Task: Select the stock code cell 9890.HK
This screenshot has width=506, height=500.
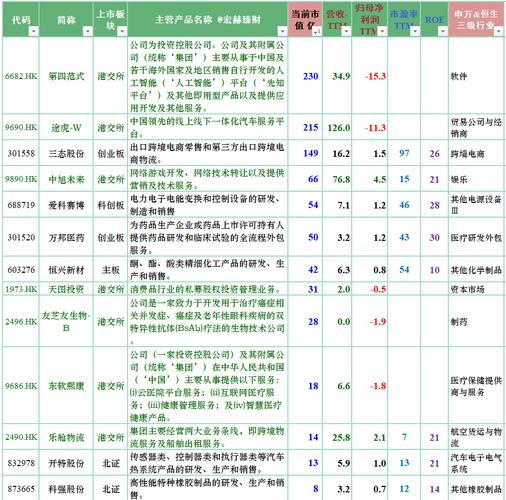Action: pyautogui.click(x=21, y=179)
